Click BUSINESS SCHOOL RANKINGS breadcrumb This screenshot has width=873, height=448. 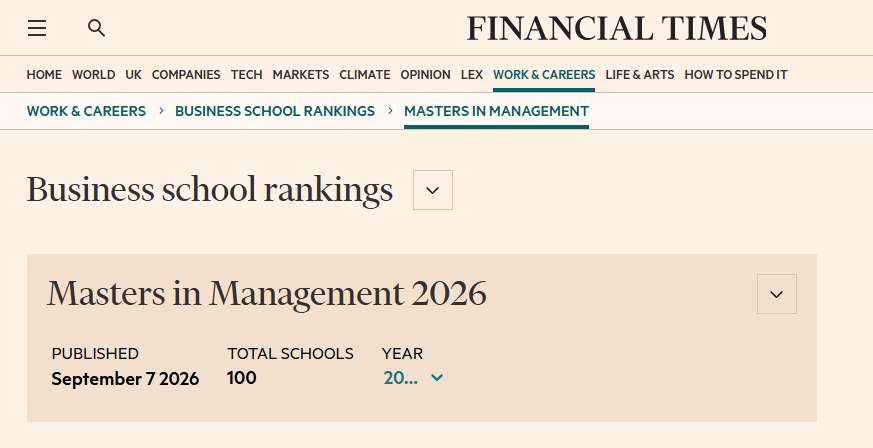275,111
